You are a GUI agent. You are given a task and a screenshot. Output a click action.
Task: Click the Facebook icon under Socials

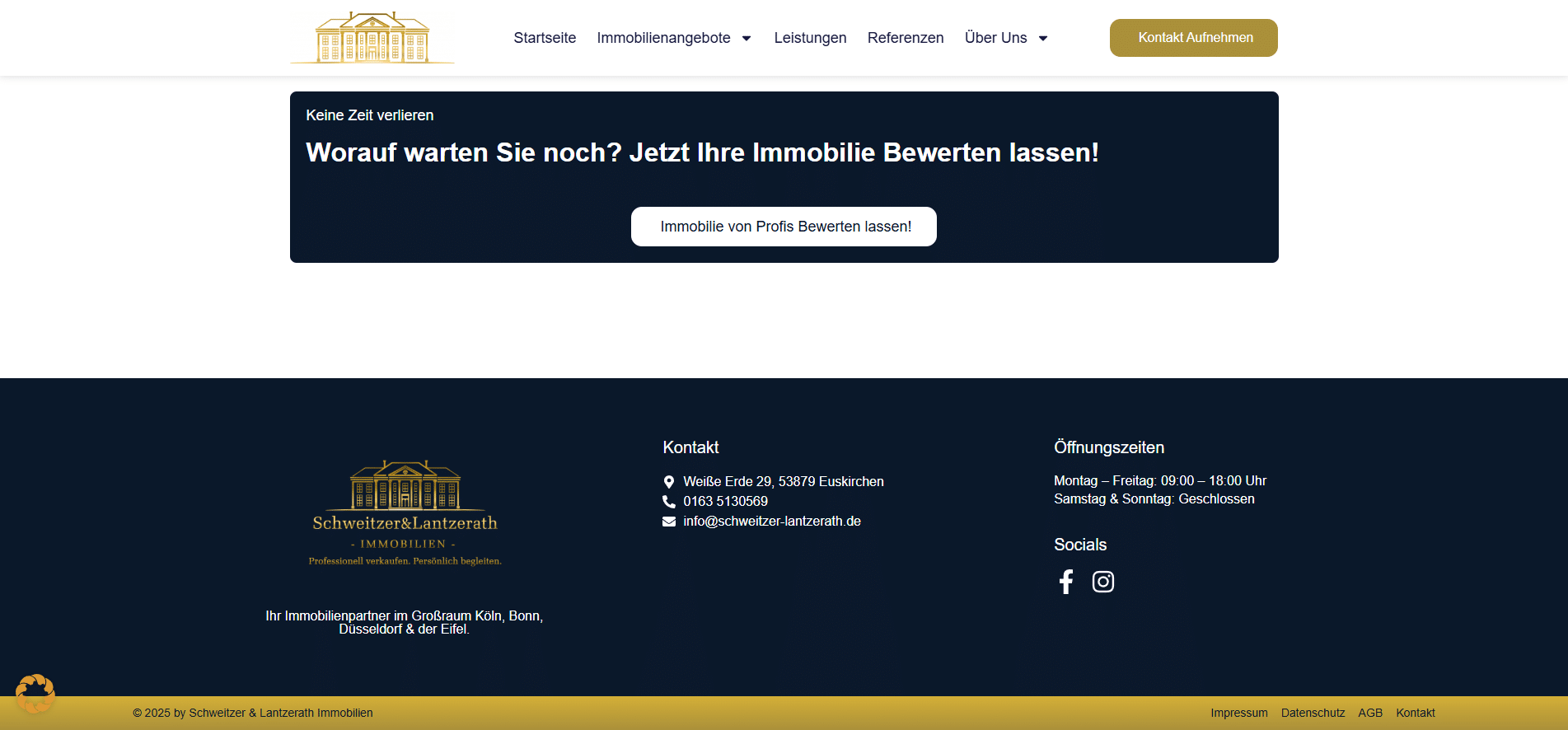(1065, 582)
